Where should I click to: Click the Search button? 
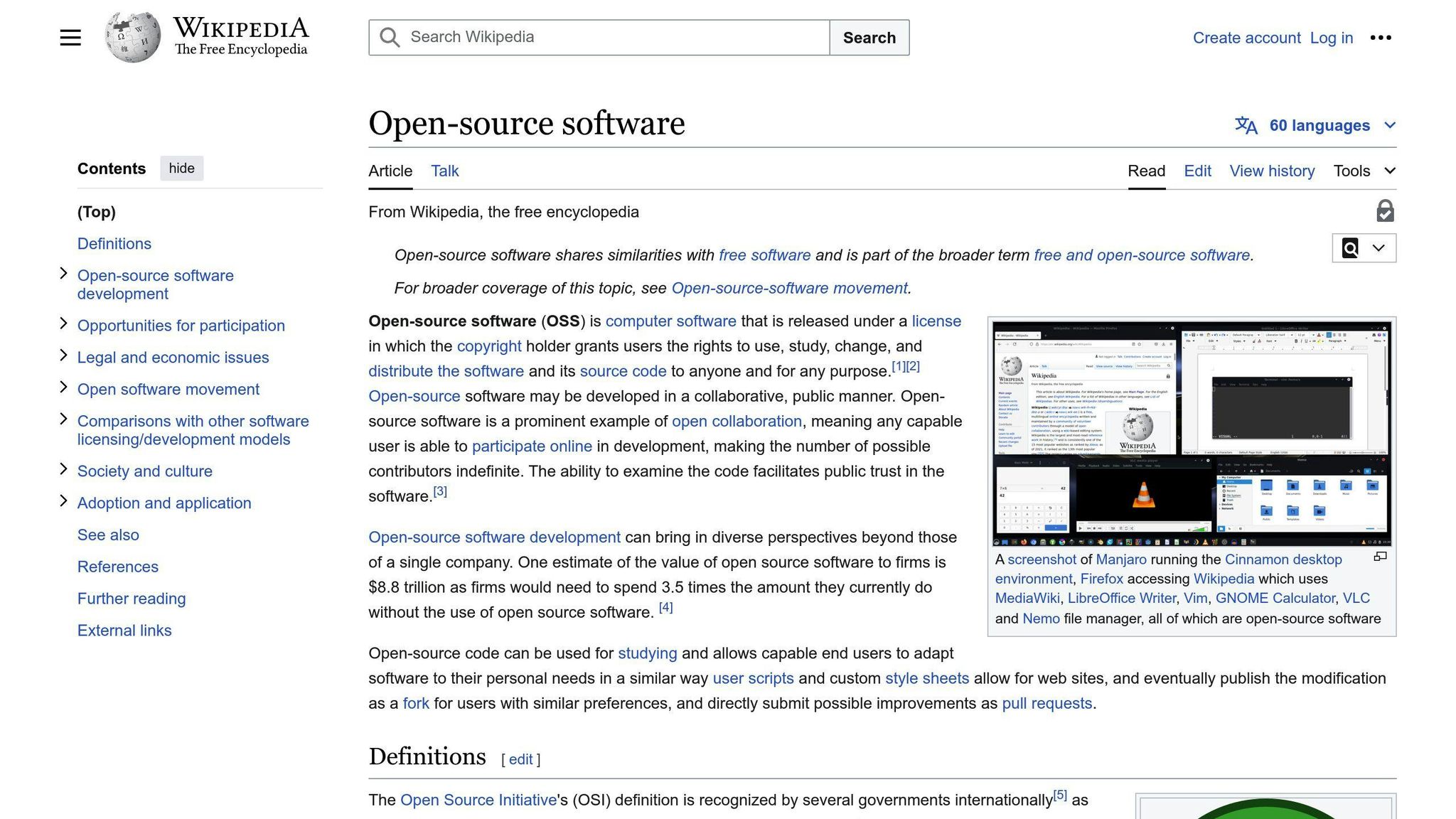pos(869,37)
